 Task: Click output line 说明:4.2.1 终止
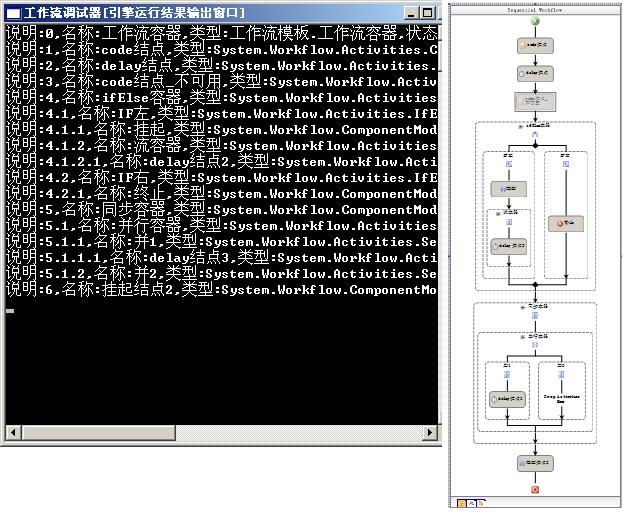[x=222, y=194]
